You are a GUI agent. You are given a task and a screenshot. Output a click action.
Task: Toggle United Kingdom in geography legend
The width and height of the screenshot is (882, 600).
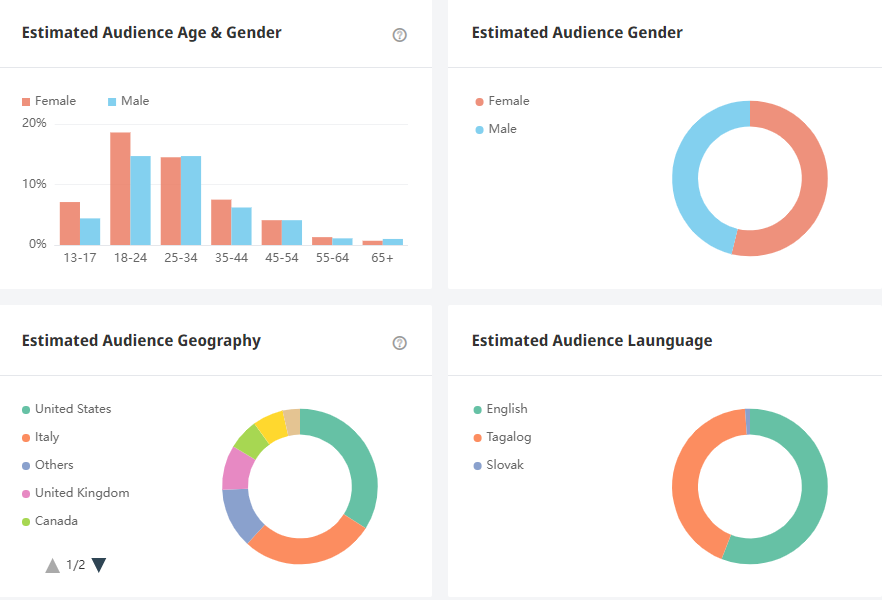pos(76,493)
